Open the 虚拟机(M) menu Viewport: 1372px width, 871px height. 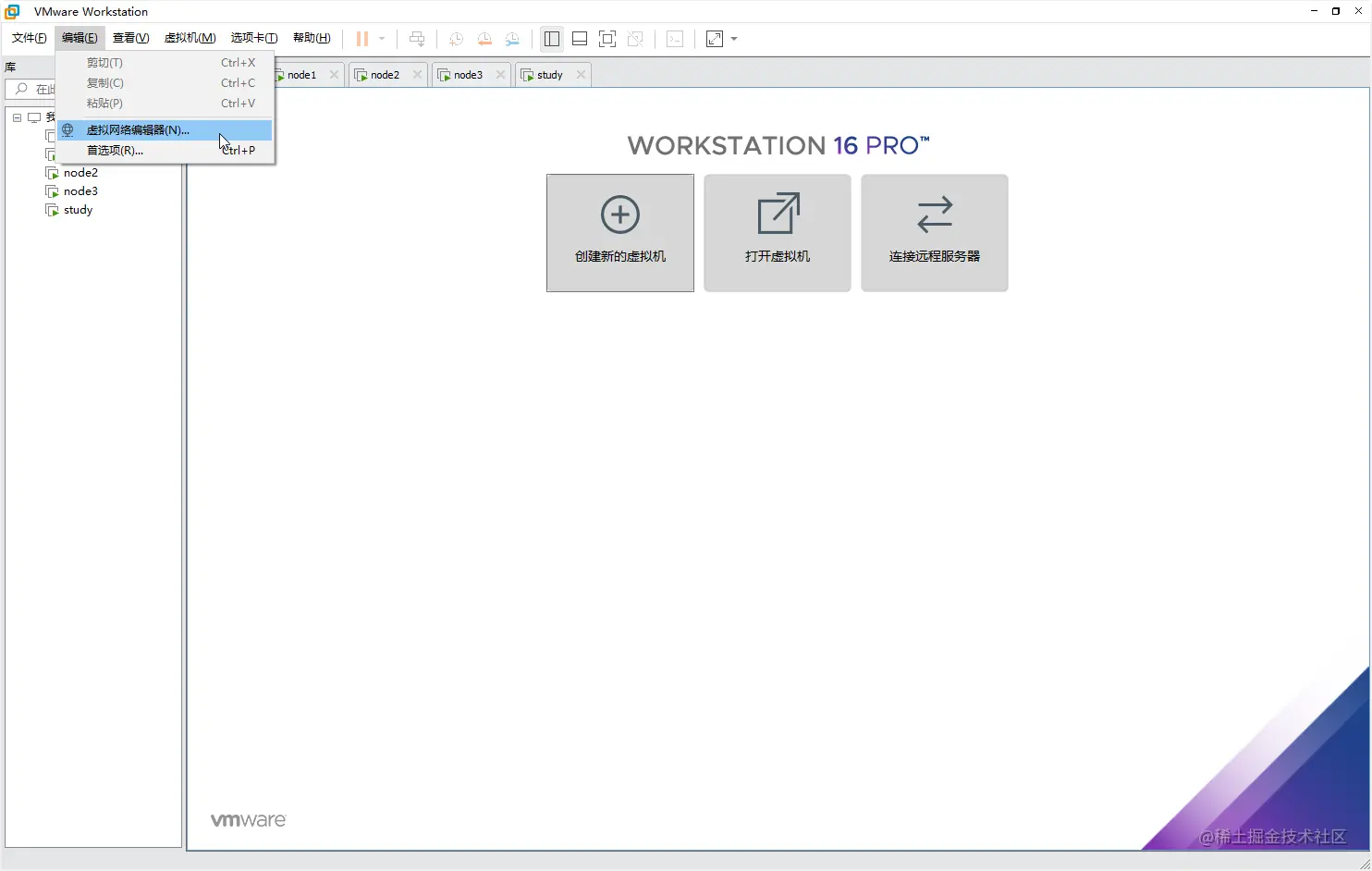click(x=190, y=38)
